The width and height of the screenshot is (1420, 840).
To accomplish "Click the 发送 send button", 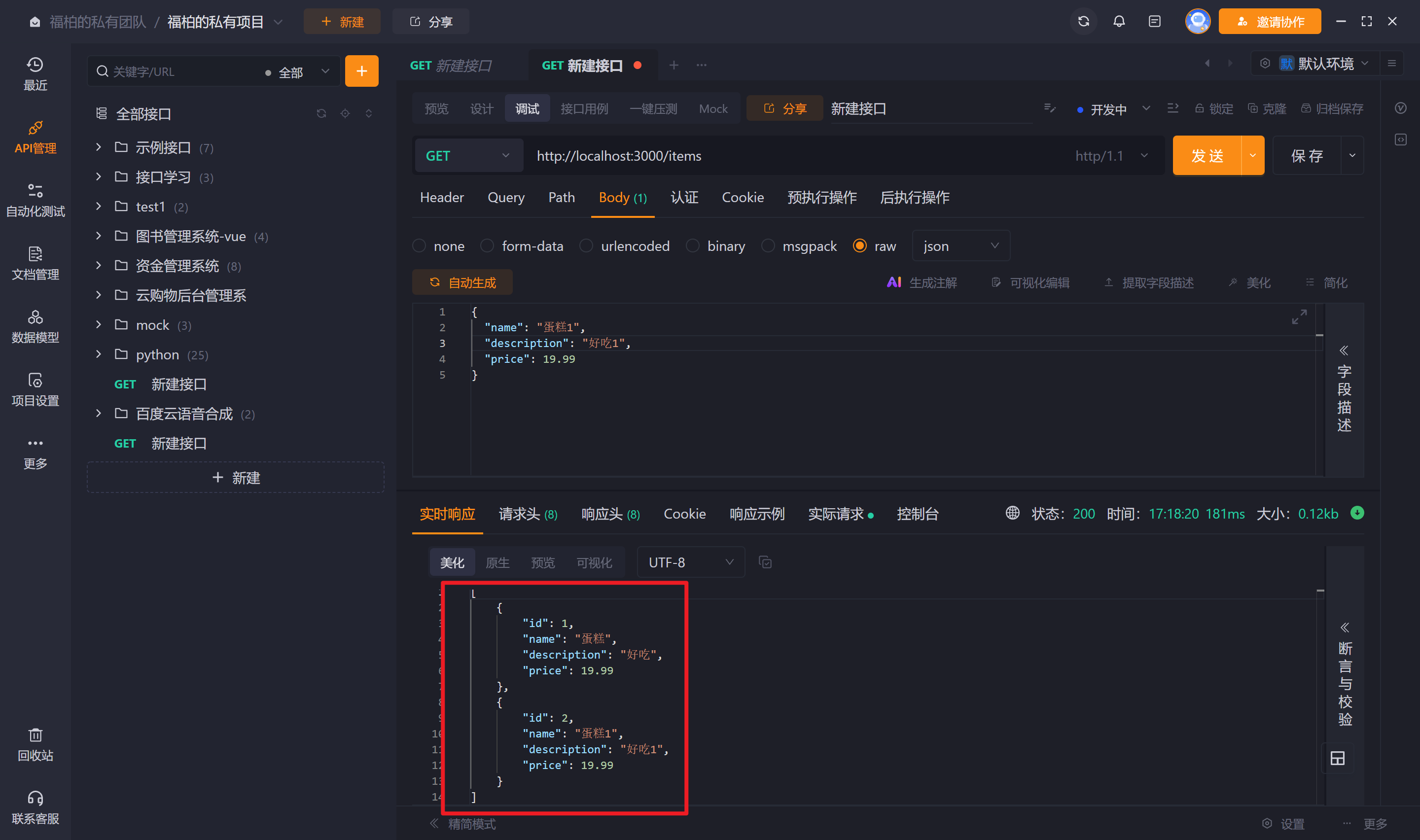I will pyautogui.click(x=1207, y=156).
